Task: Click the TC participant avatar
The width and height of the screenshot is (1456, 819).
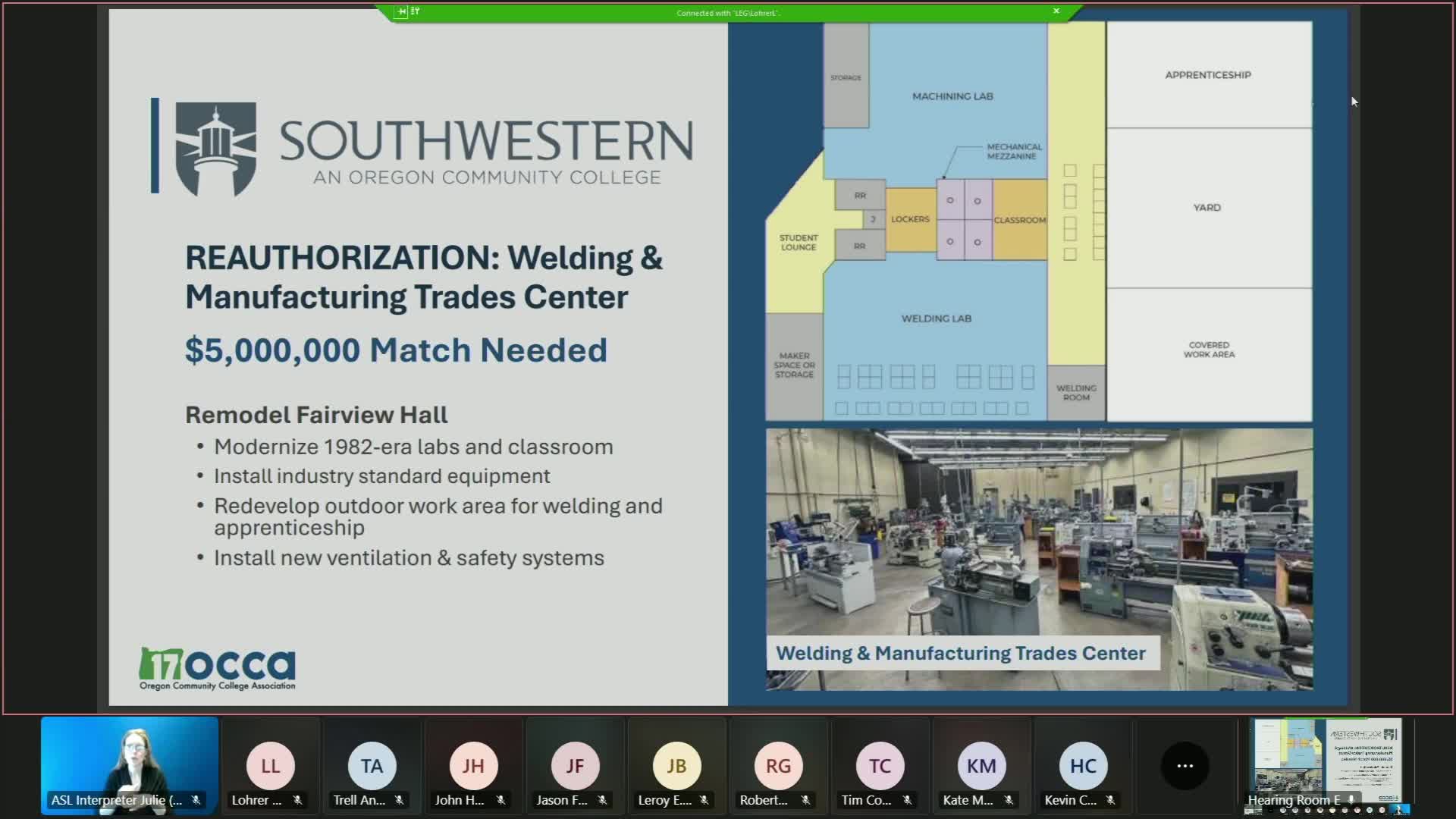Action: [880, 766]
